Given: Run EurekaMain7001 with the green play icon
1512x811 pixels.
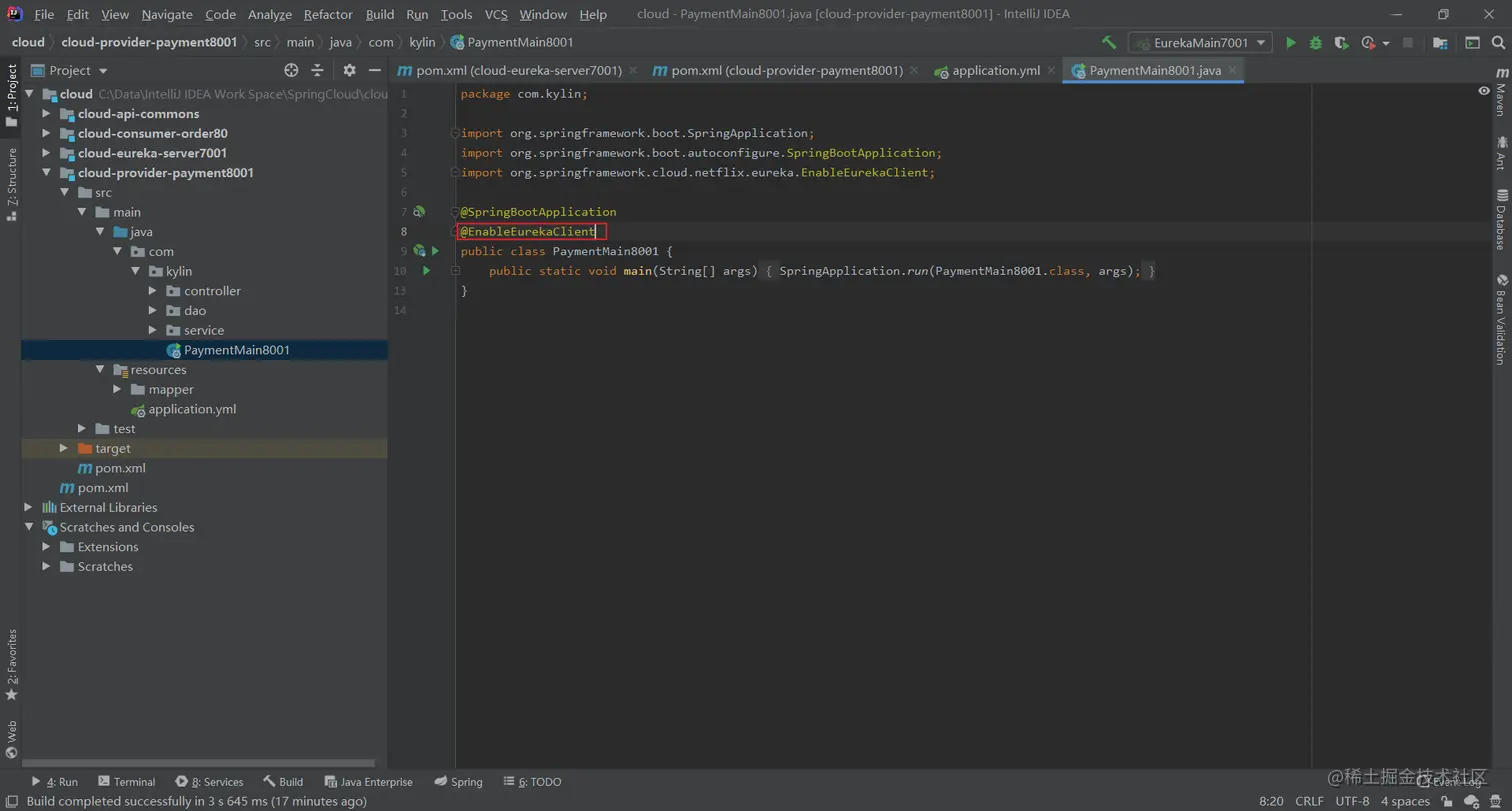Looking at the screenshot, I should (x=1291, y=43).
